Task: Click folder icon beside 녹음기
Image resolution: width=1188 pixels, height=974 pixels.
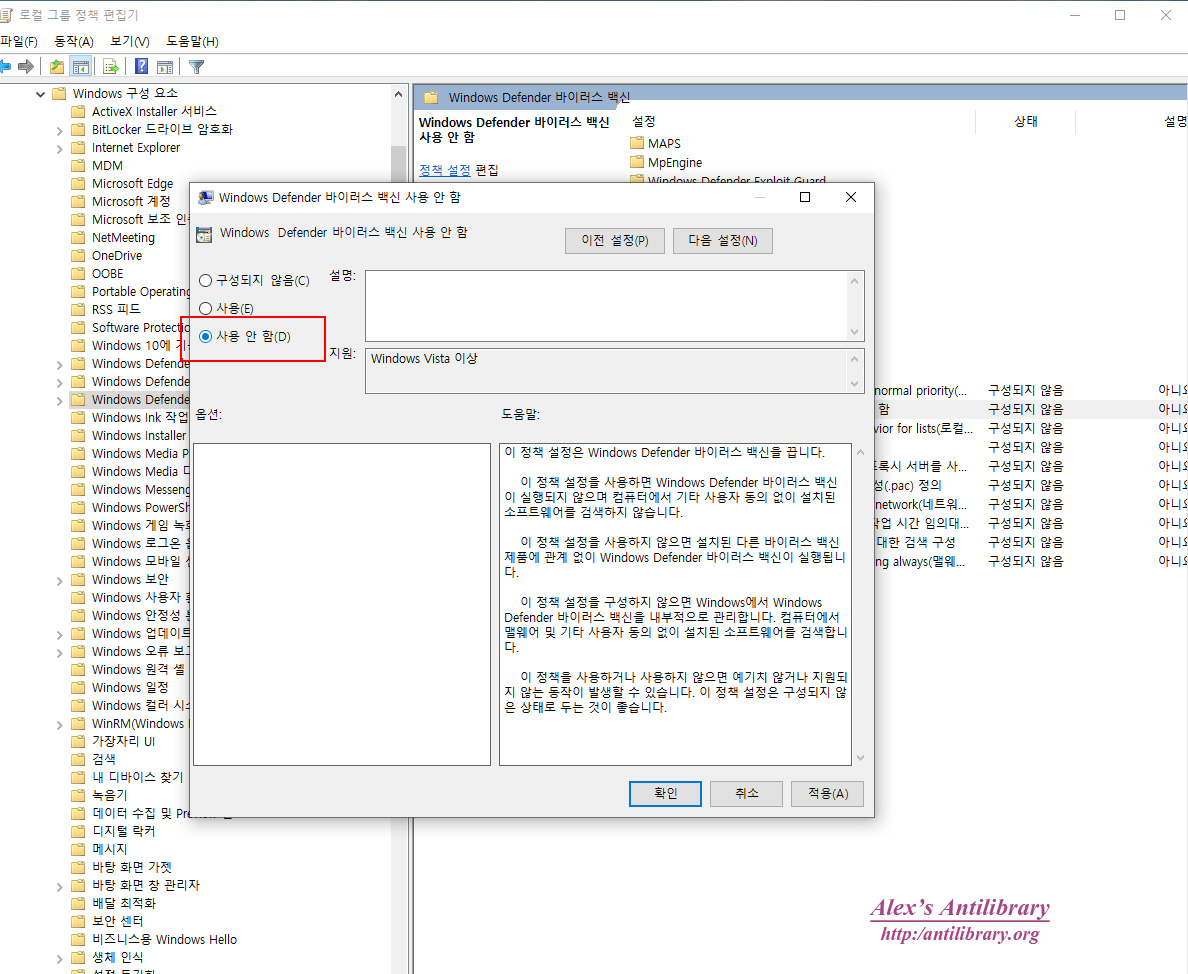Action: pos(78,795)
